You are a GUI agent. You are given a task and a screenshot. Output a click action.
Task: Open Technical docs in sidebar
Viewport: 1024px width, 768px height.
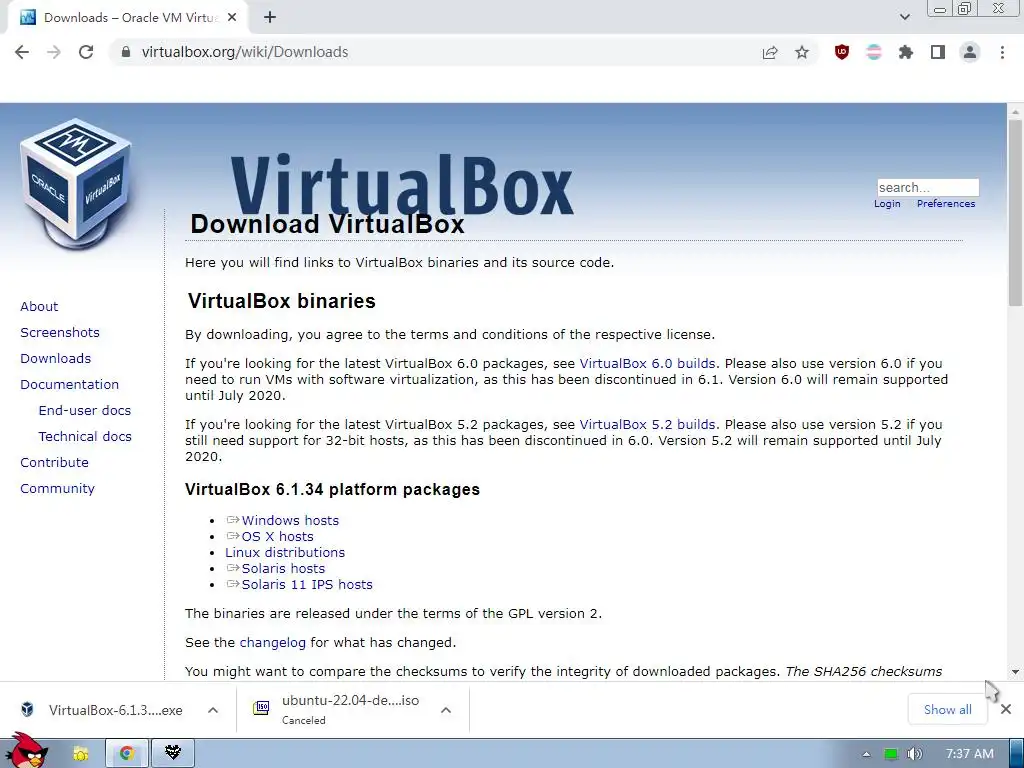coord(85,436)
